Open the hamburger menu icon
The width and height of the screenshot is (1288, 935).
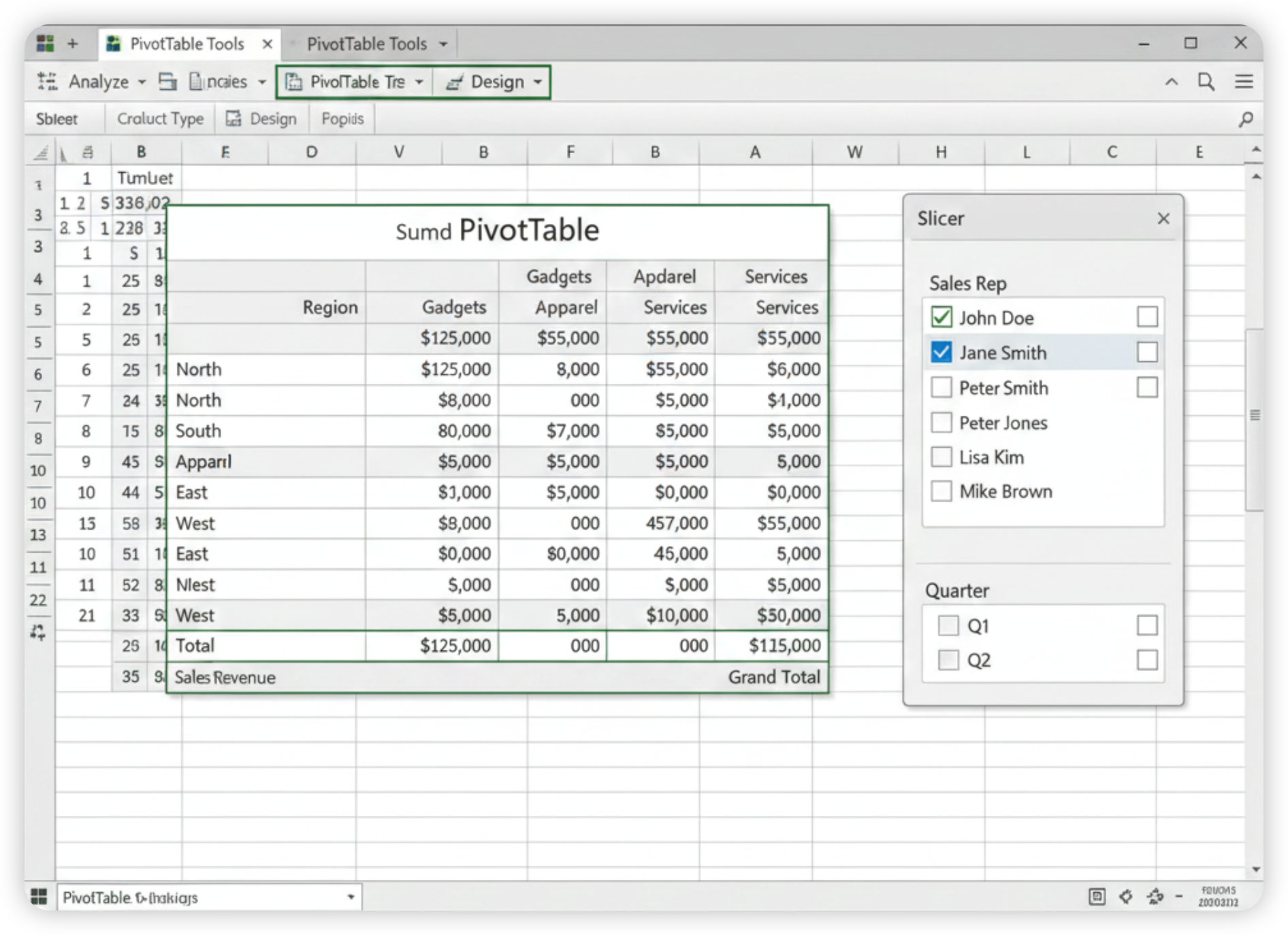1244,82
